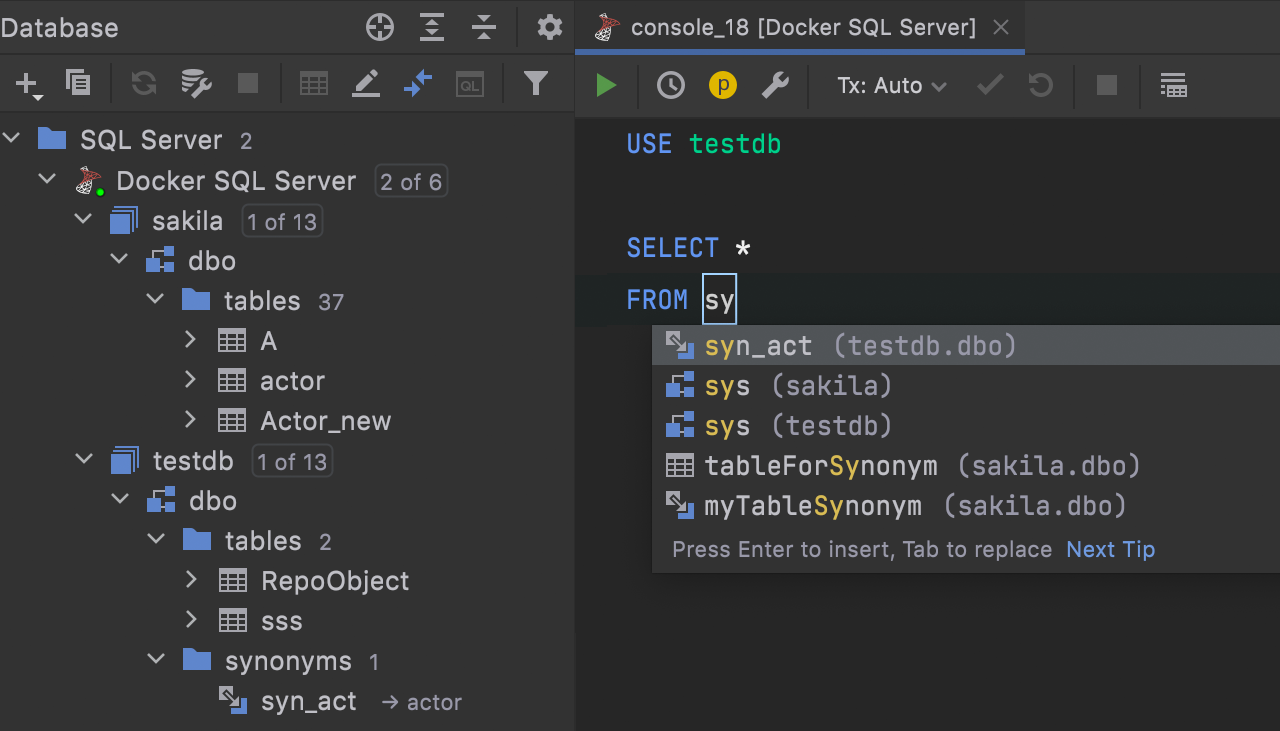Click Jump to Query Console icon
This screenshot has width=1280, height=731.
pos(470,84)
